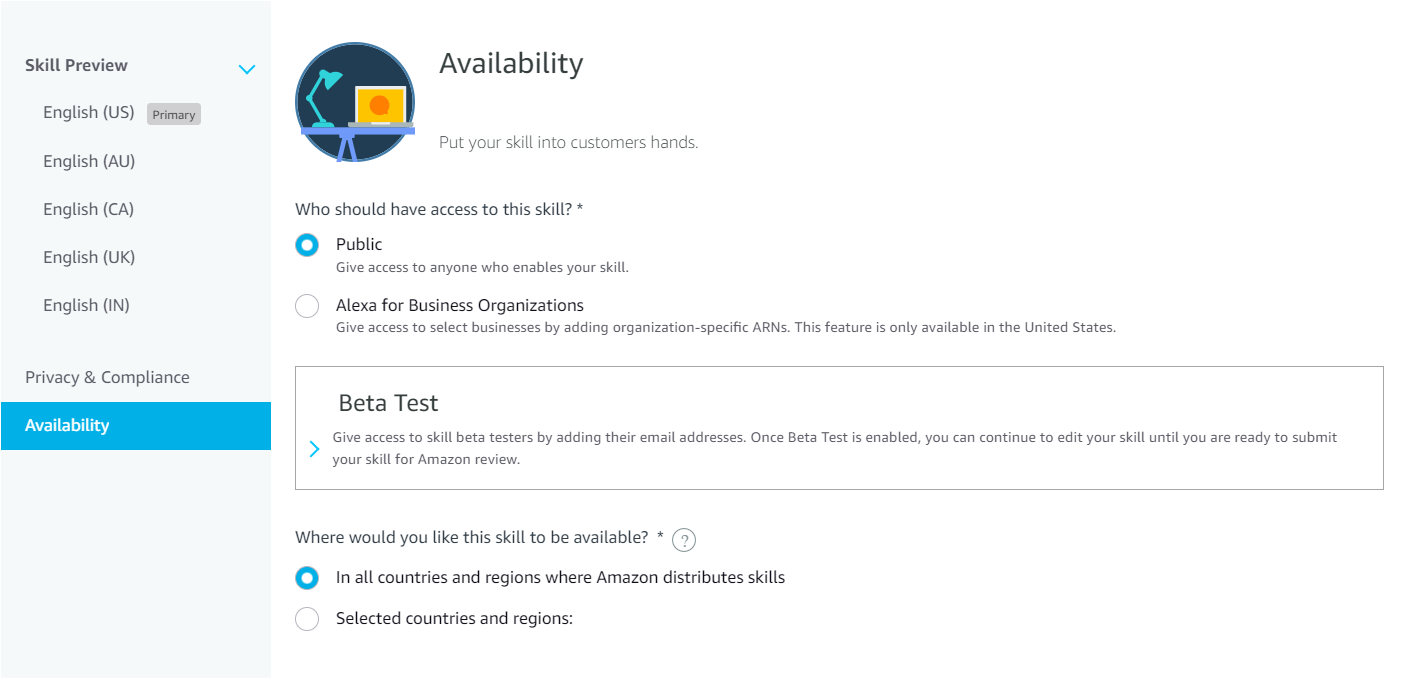The width and height of the screenshot is (1405, 679).
Task: Select distribution in all countries and regions
Action: tap(307, 577)
